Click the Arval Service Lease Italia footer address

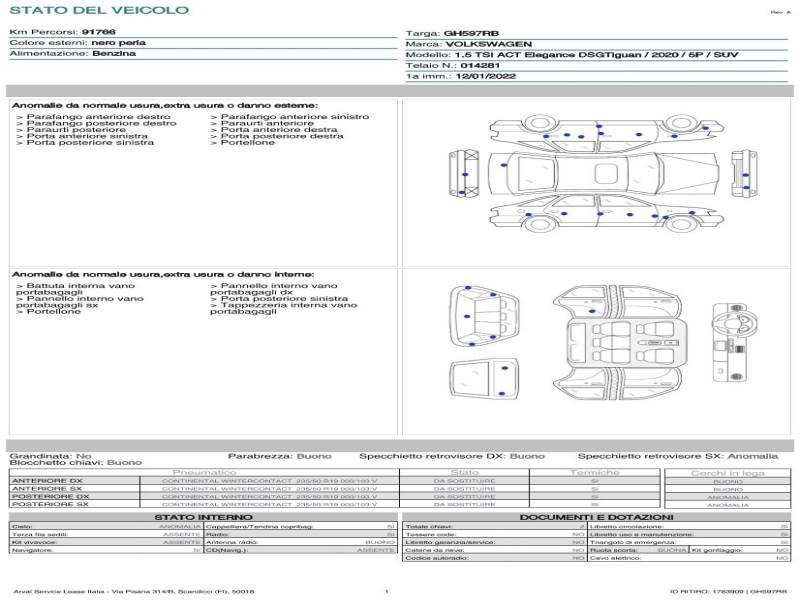(134, 592)
